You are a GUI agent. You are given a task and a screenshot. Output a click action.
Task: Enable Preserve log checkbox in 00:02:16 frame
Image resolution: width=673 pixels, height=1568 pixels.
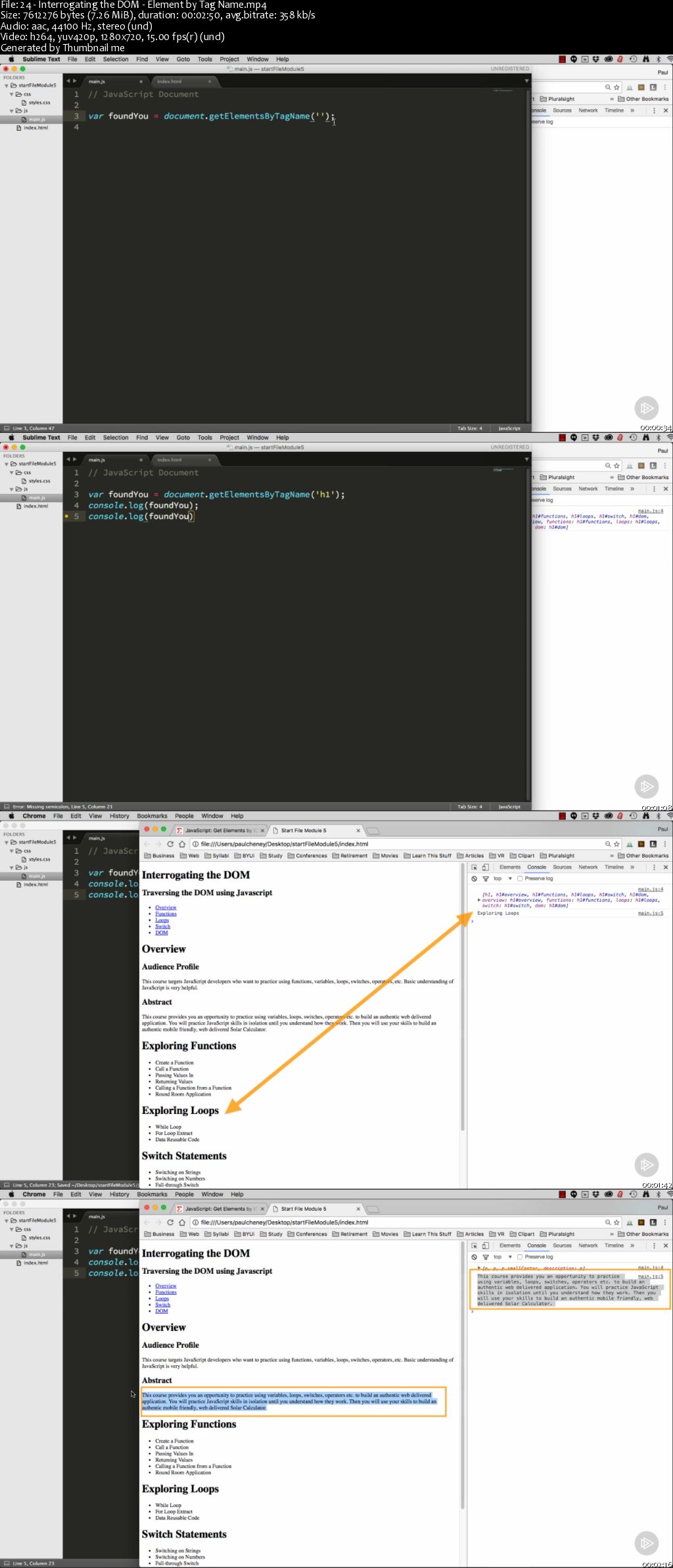pos(520,1257)
